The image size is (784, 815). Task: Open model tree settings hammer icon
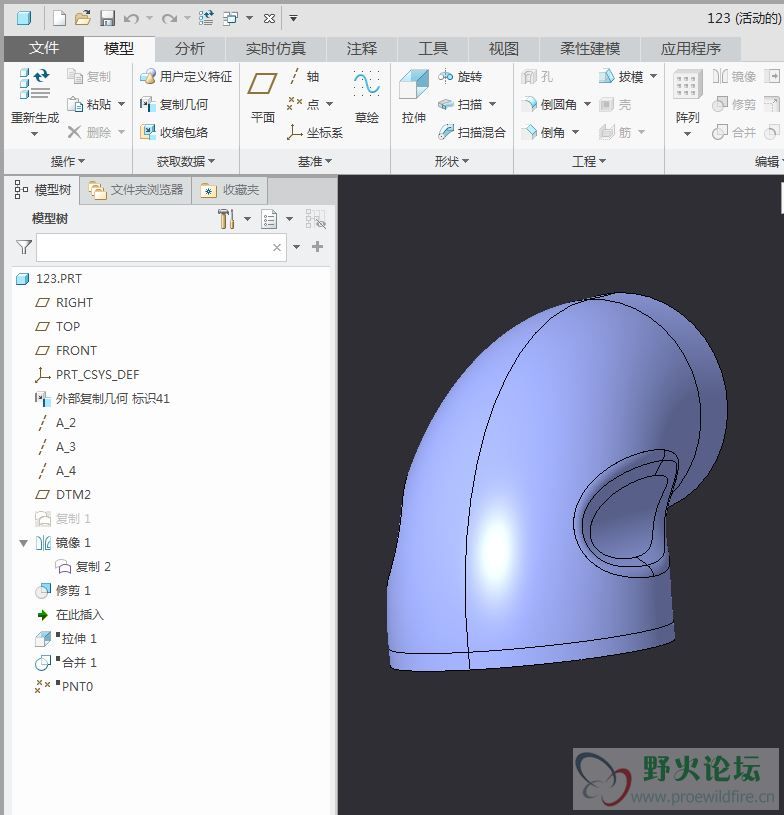226,219
